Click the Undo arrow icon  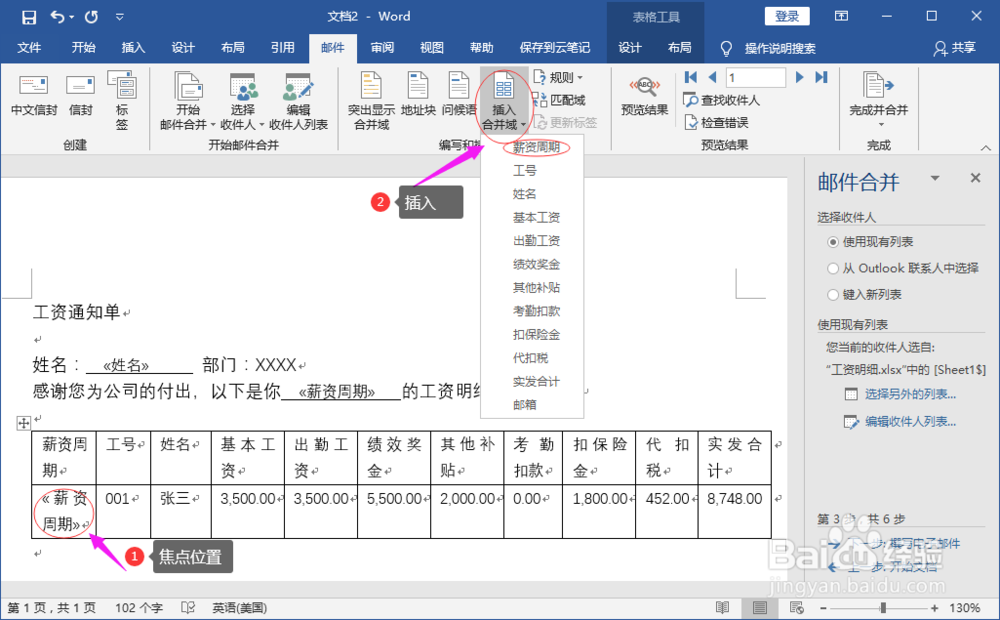[58, 17]
